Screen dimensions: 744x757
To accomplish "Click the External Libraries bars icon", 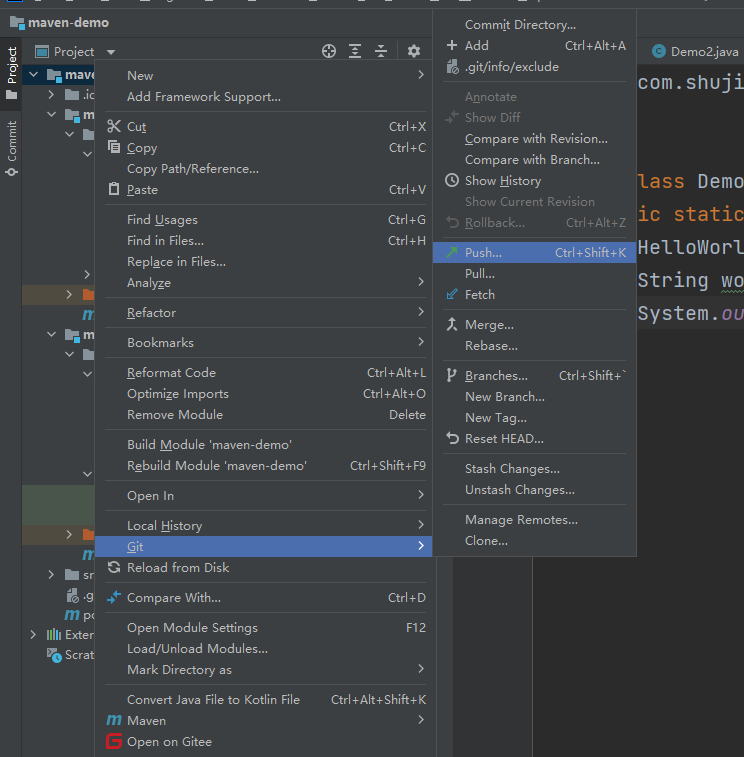I will 54,634.
